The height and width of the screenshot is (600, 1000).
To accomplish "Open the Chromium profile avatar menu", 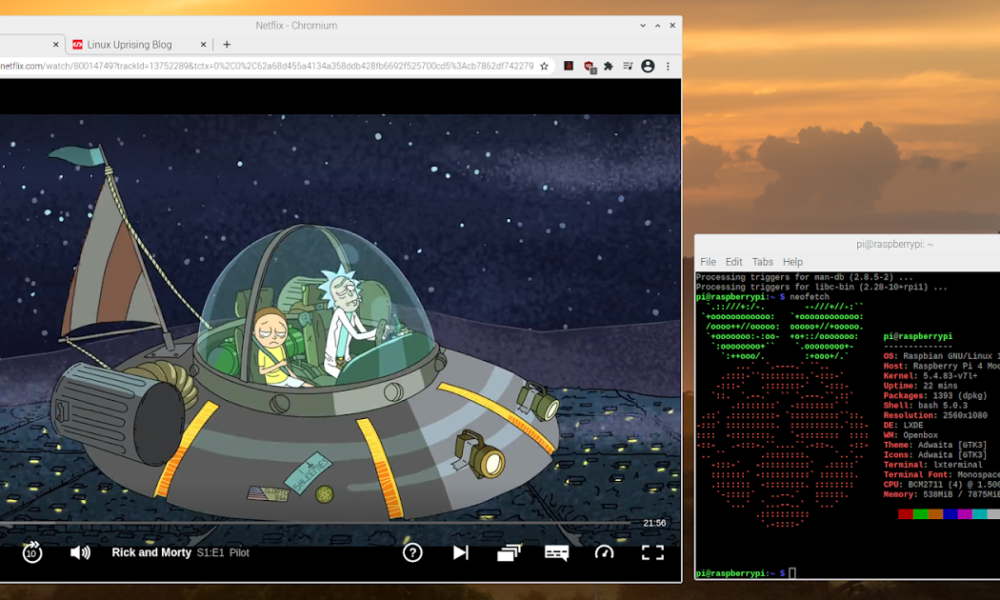I will (648, 66).
